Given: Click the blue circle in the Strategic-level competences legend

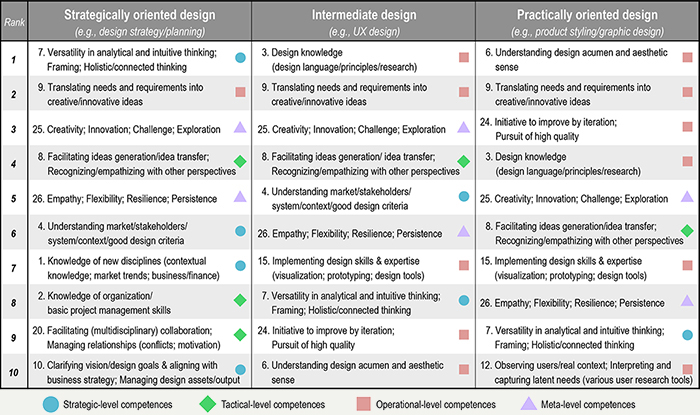Looking at the screenshot, I should tap(50, 404).
